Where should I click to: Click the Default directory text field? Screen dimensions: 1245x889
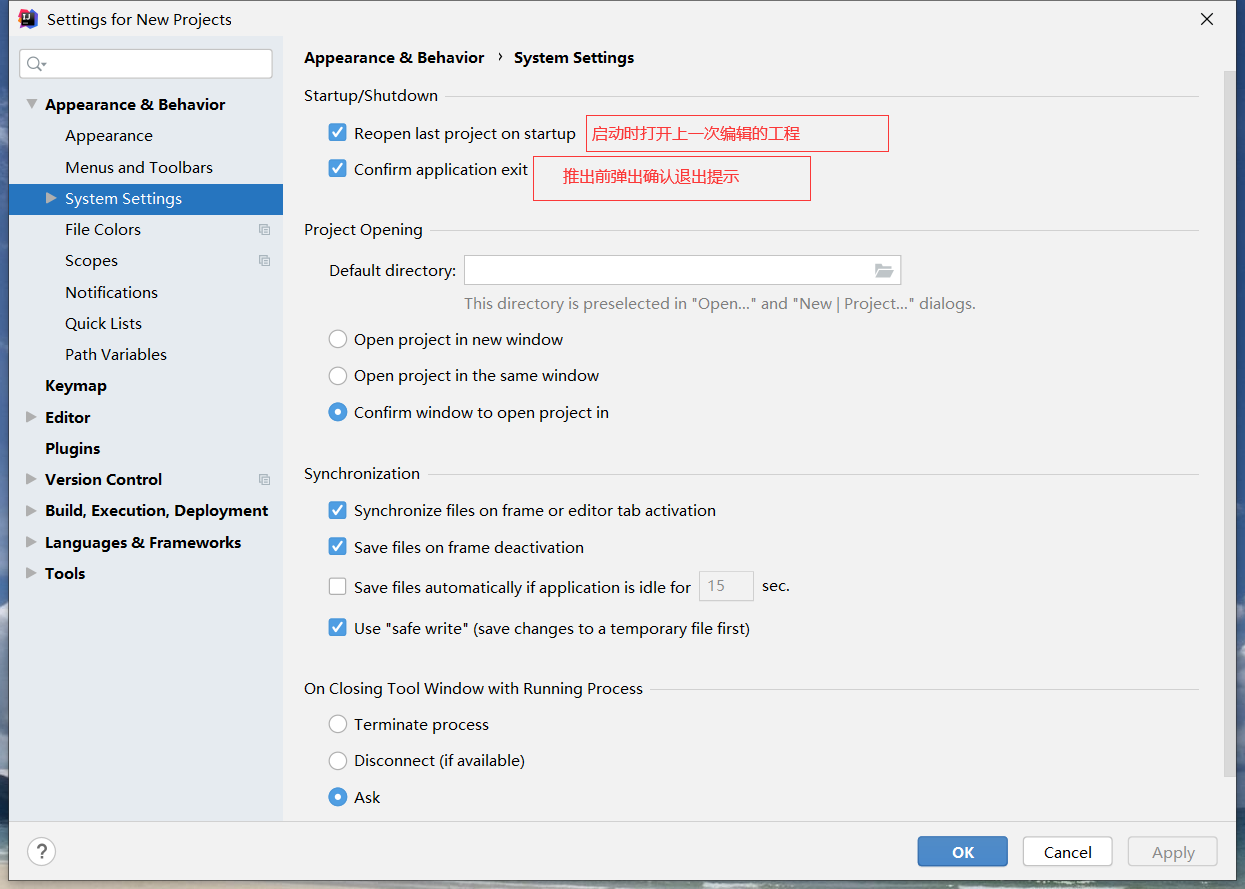[x=665, y=270]
